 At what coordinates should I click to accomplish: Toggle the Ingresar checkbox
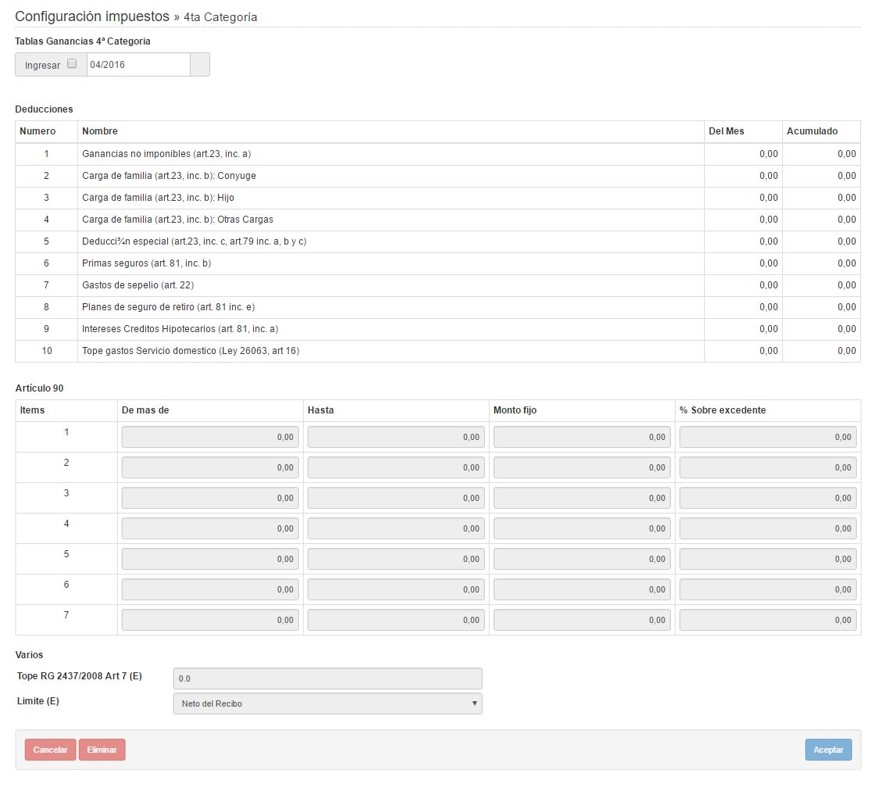71,64
